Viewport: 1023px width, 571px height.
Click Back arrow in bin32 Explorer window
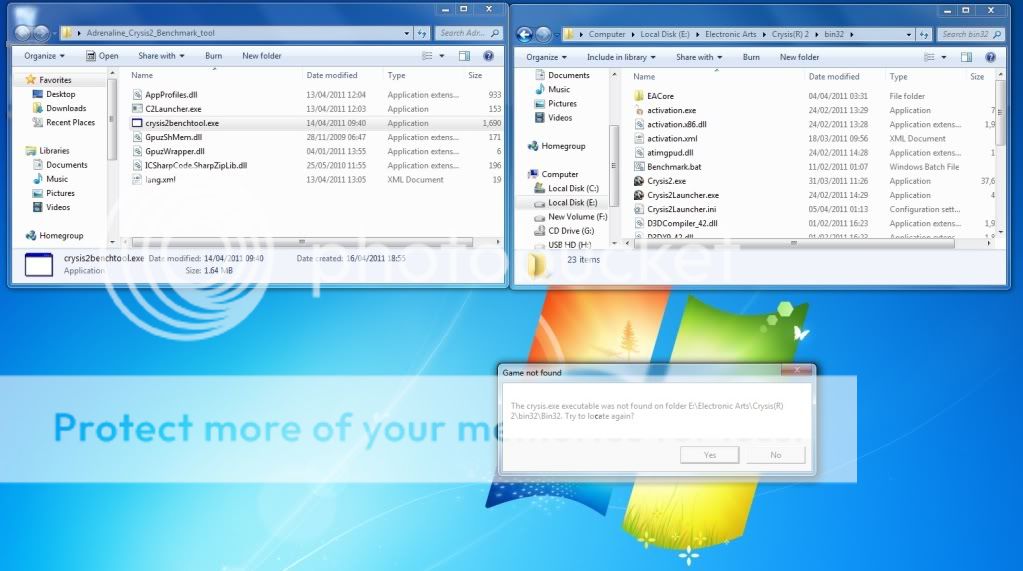pos(524,34)
